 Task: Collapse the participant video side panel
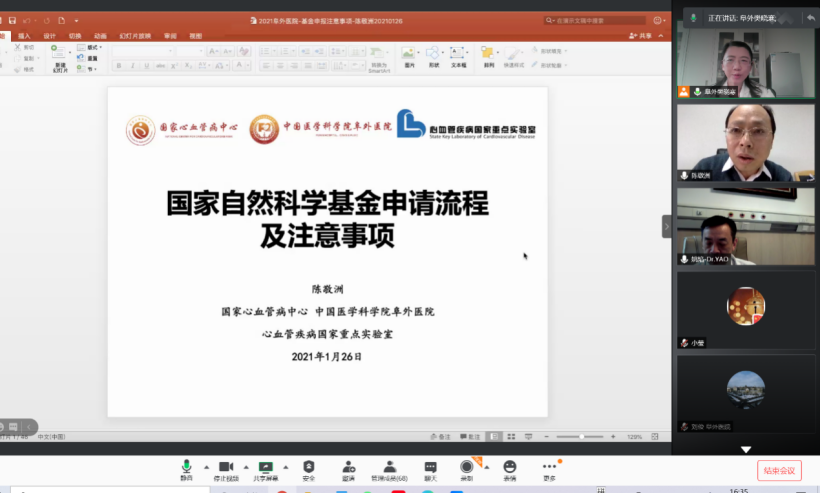pyautogui.click(x=667, y=227)
